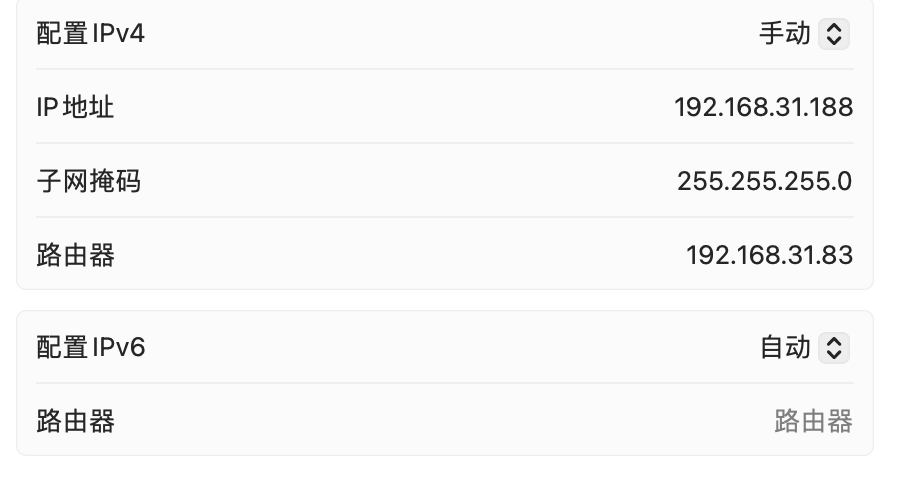Click the 配置 IPv6 label
This screenshot has width=908, height=498.
91,348
